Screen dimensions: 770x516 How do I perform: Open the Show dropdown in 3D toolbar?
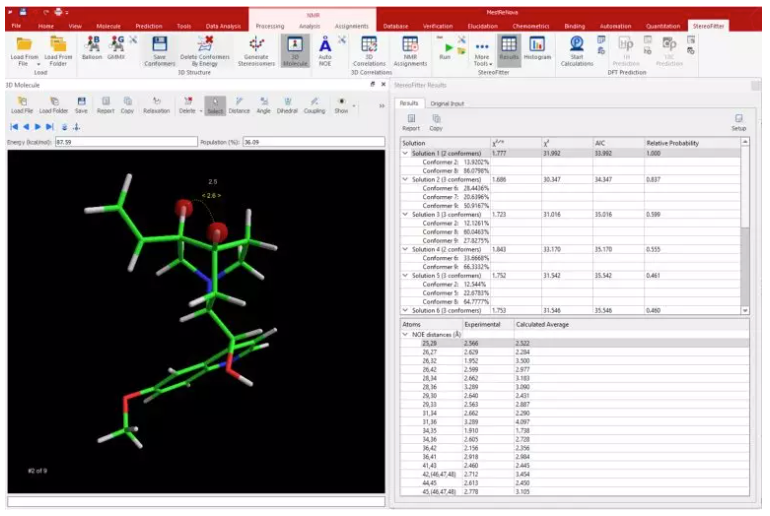[342, 105]
